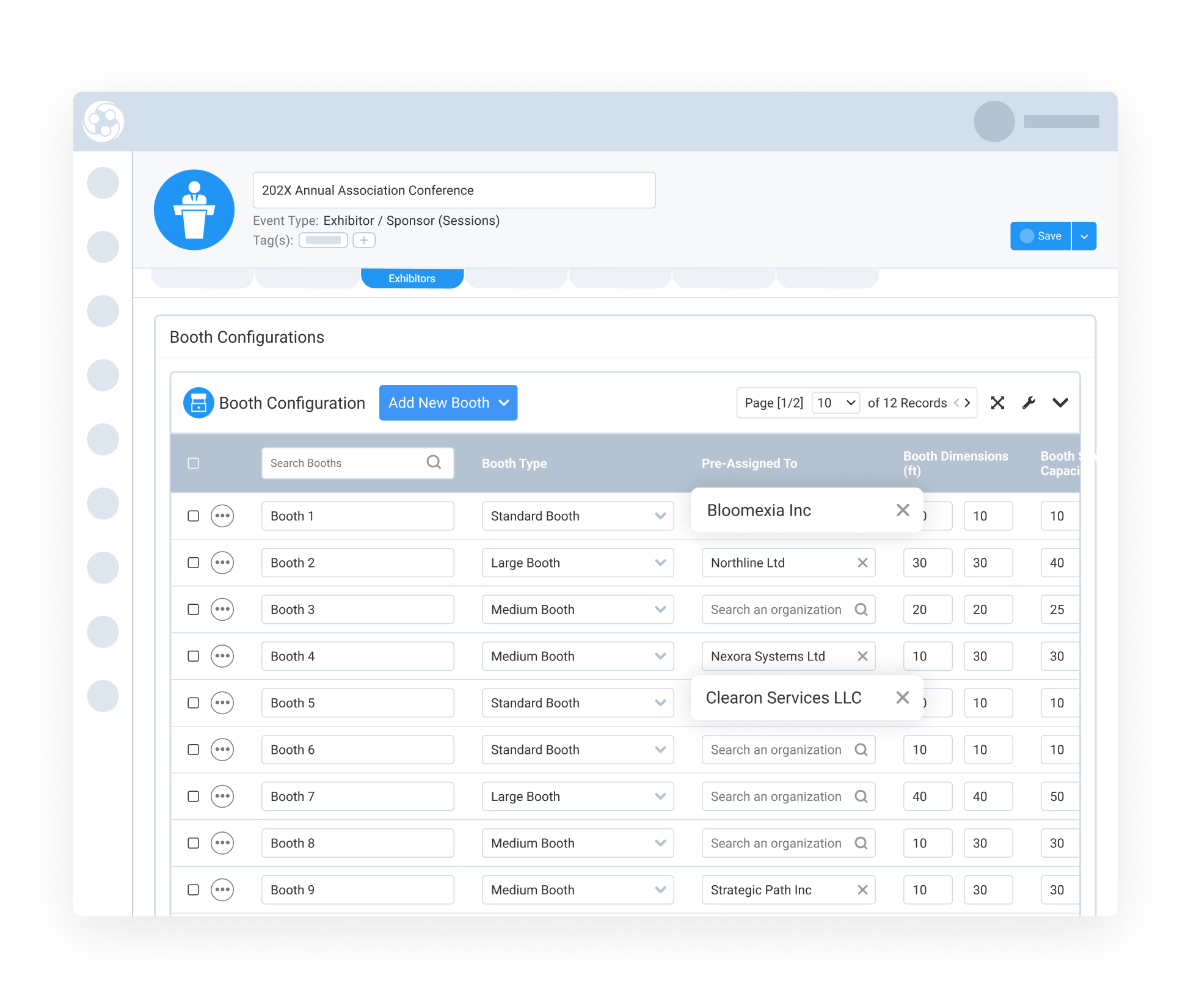Check the Booth 1 row checkbox
The image size is (1191, 1008).
(193, 516)
